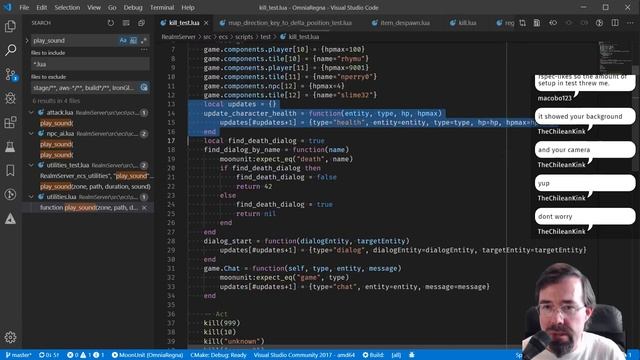Select Visual Studio Community 2017 kit

click(x=304, y=355)
